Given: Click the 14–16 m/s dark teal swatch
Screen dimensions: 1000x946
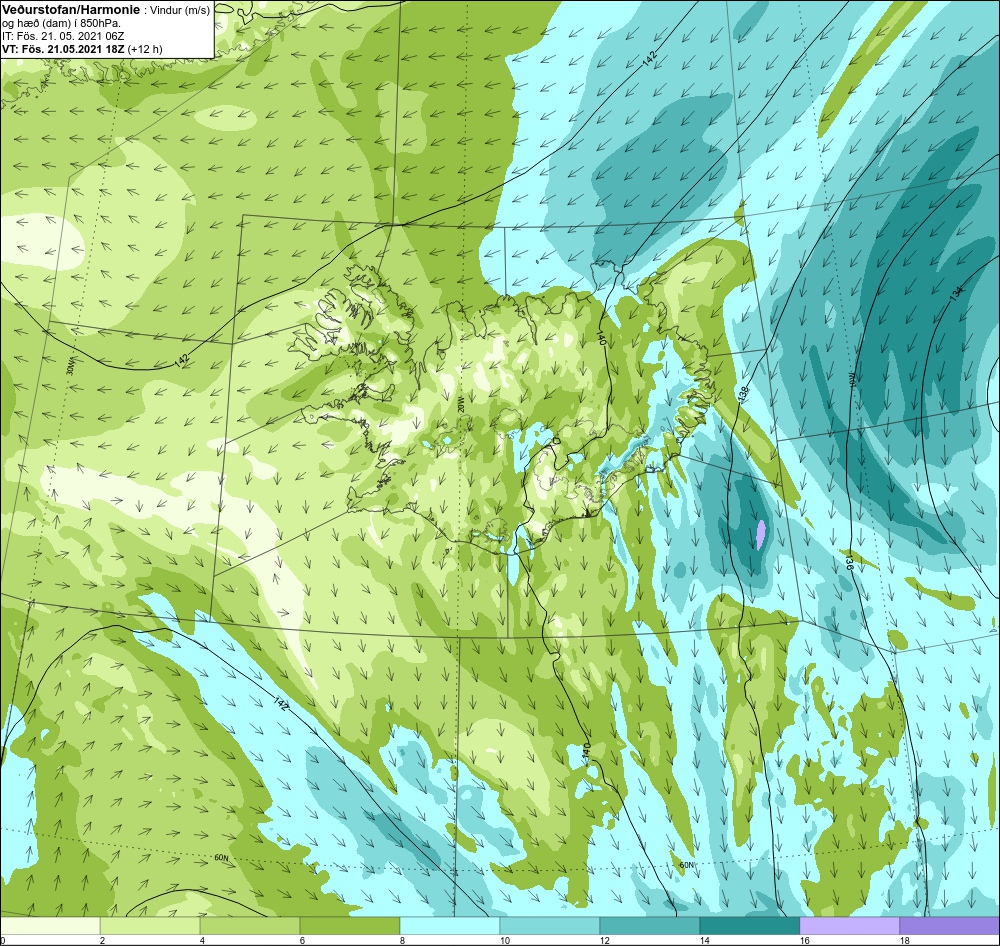Looking at the screenshot, I should point(750,926).
